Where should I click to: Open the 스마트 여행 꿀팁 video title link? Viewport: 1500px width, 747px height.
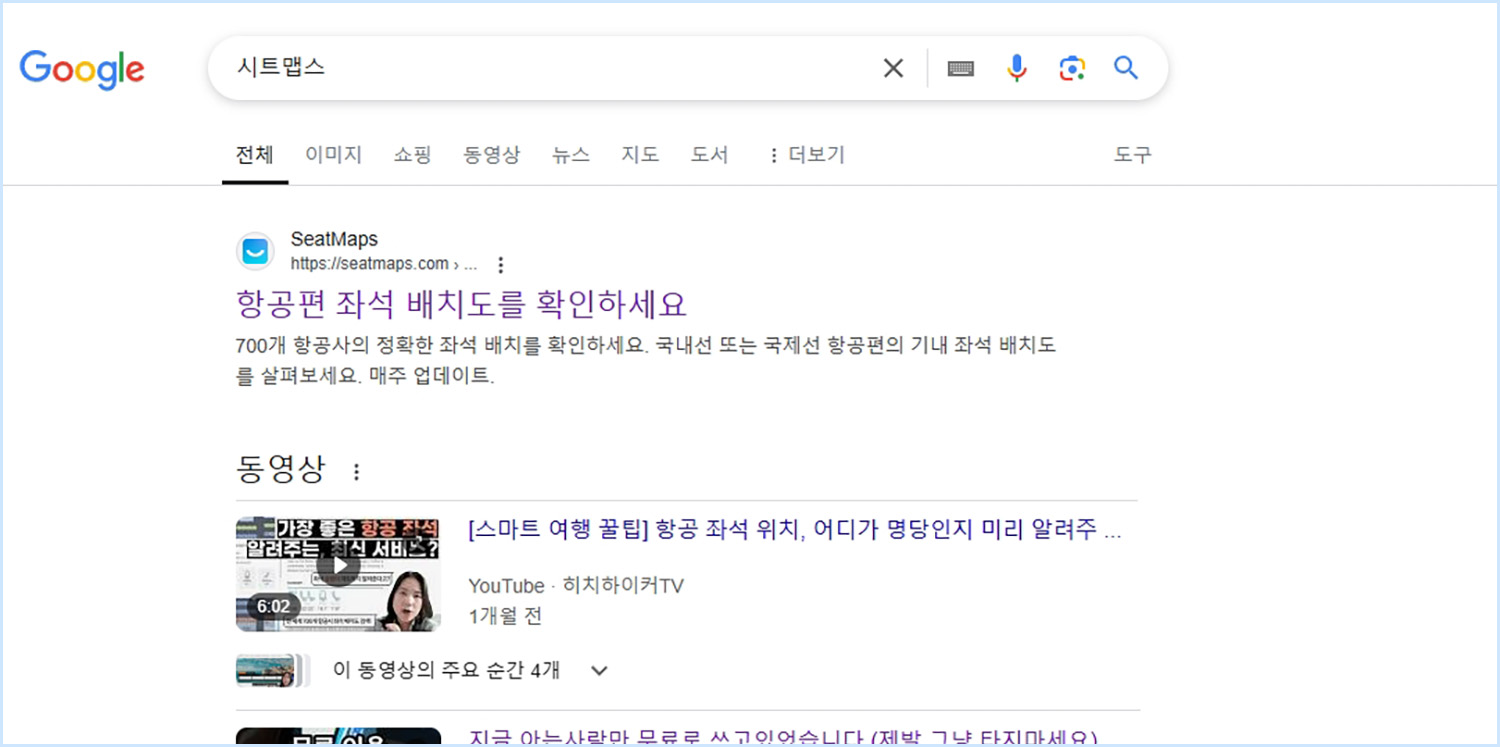click(x=795, y=531)
